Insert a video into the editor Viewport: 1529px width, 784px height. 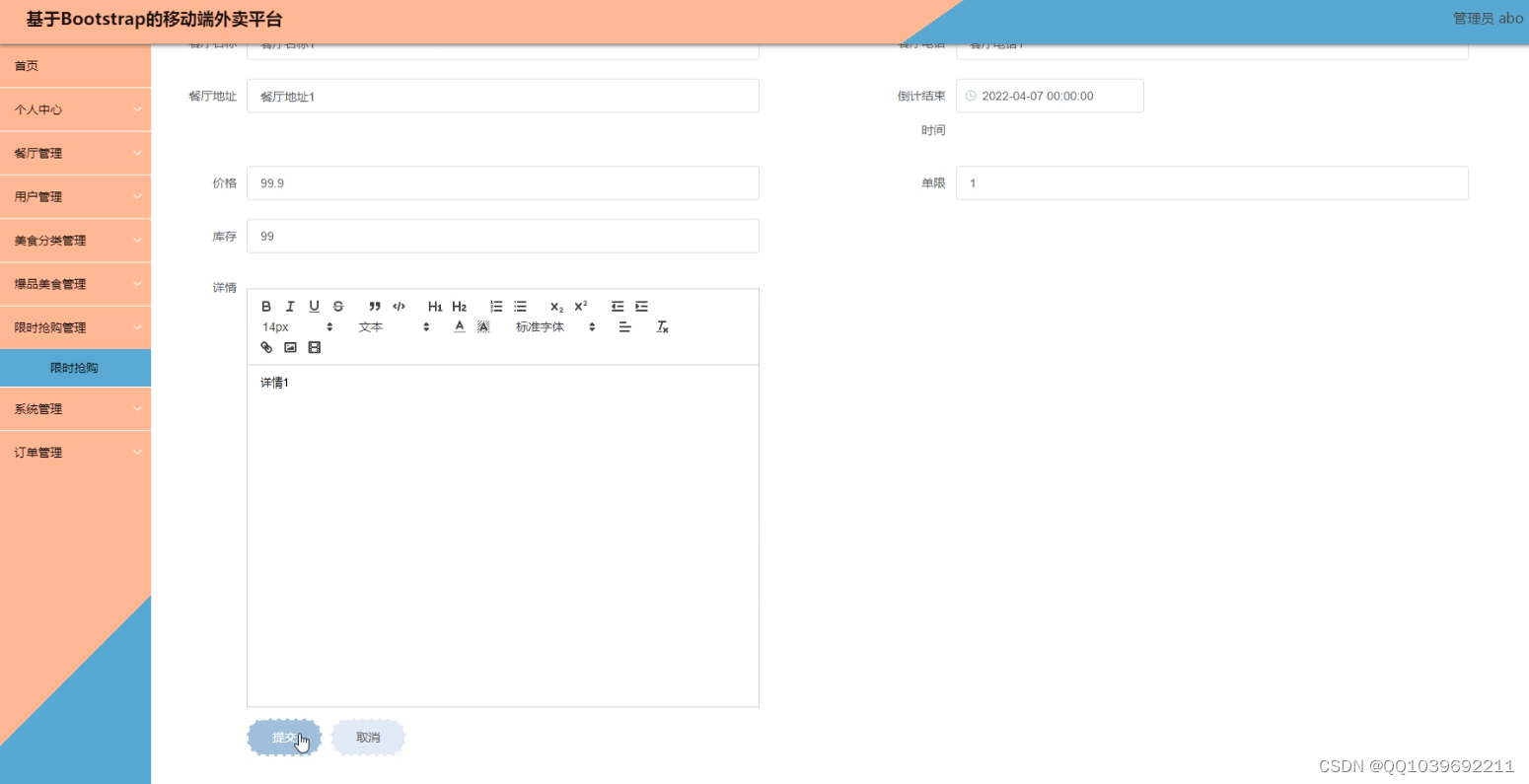[x=314, y=348]
